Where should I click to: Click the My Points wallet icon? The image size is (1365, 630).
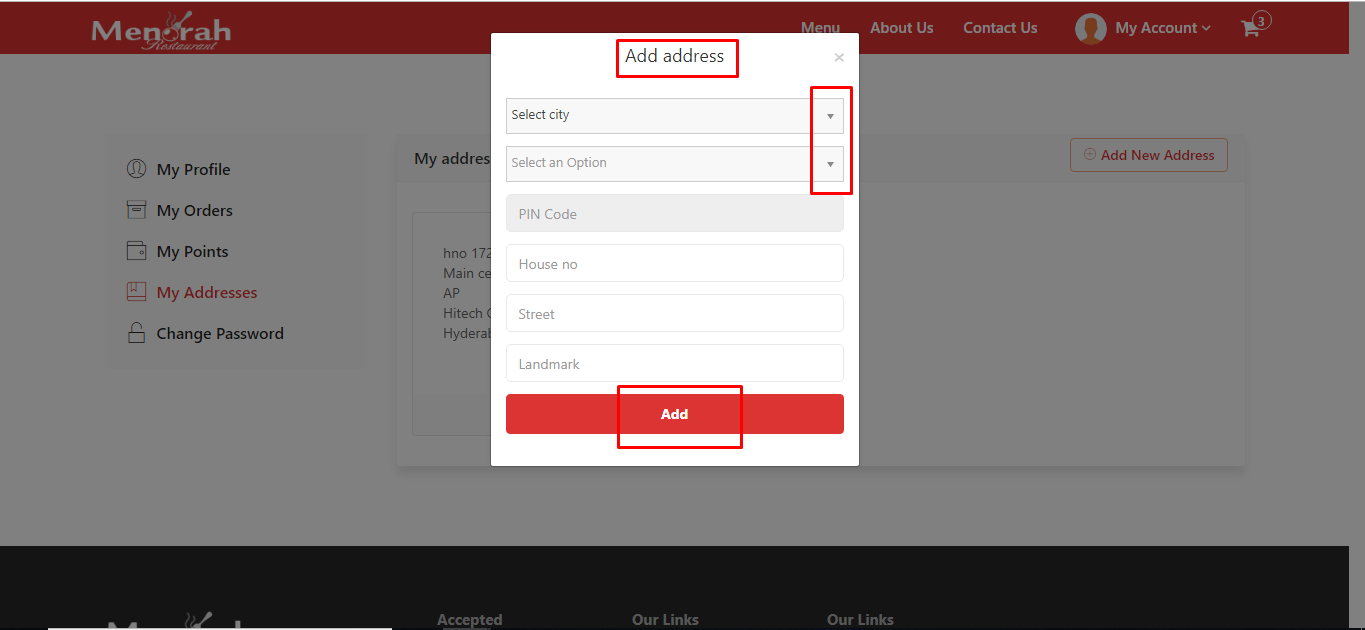tap(136, 251)
